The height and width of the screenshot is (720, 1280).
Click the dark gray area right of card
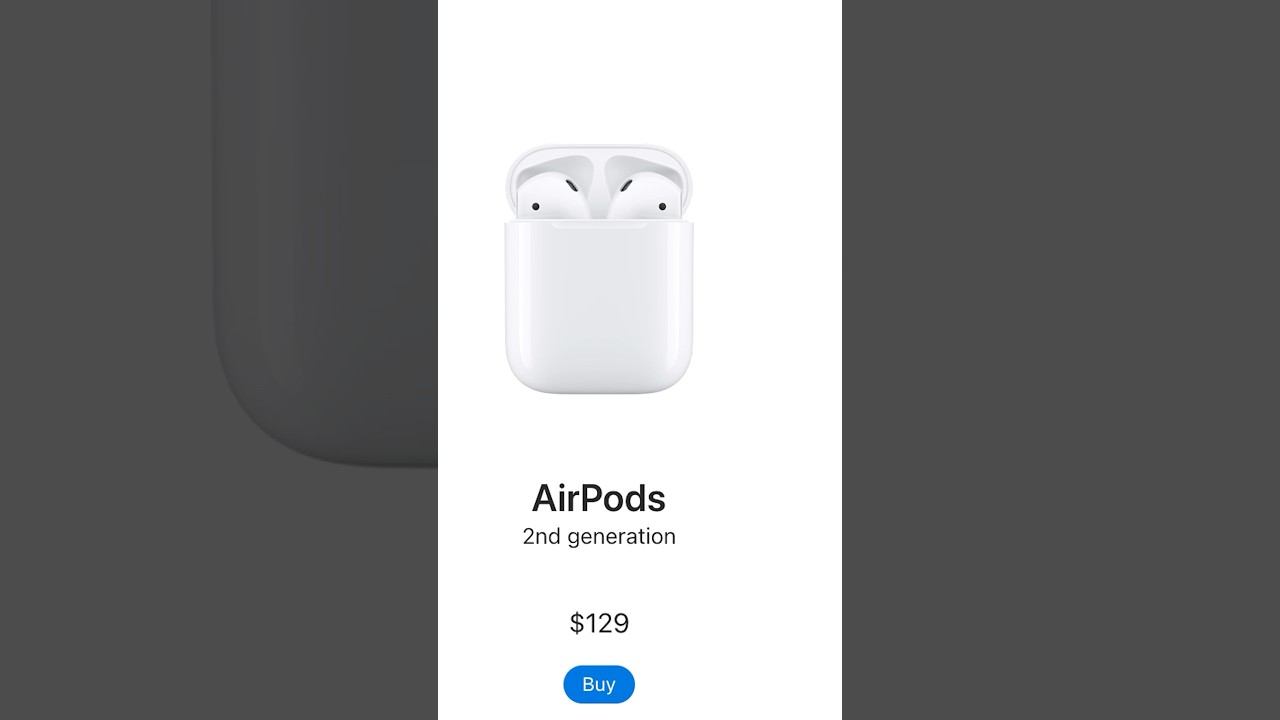tap(1060, 360)
